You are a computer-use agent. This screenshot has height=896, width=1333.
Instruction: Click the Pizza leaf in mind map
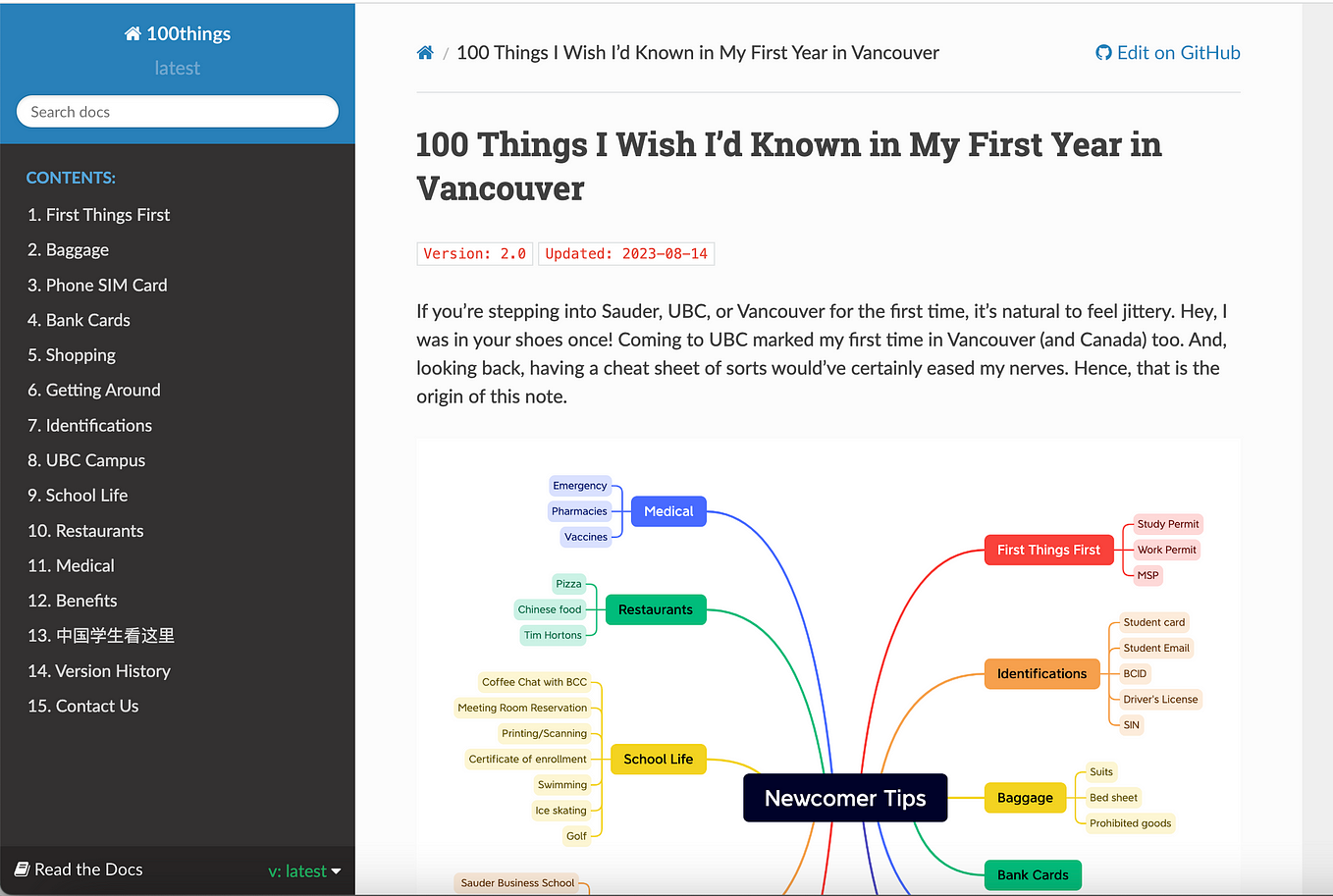(x=569, y=584)
